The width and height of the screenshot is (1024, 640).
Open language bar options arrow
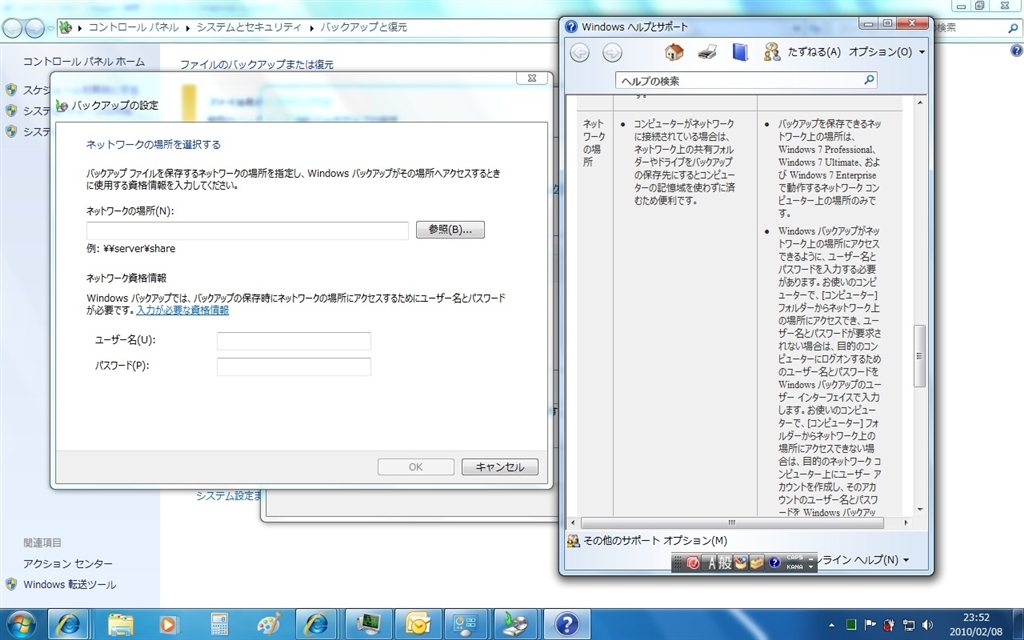pyautogui.click(x=811, y=566)
